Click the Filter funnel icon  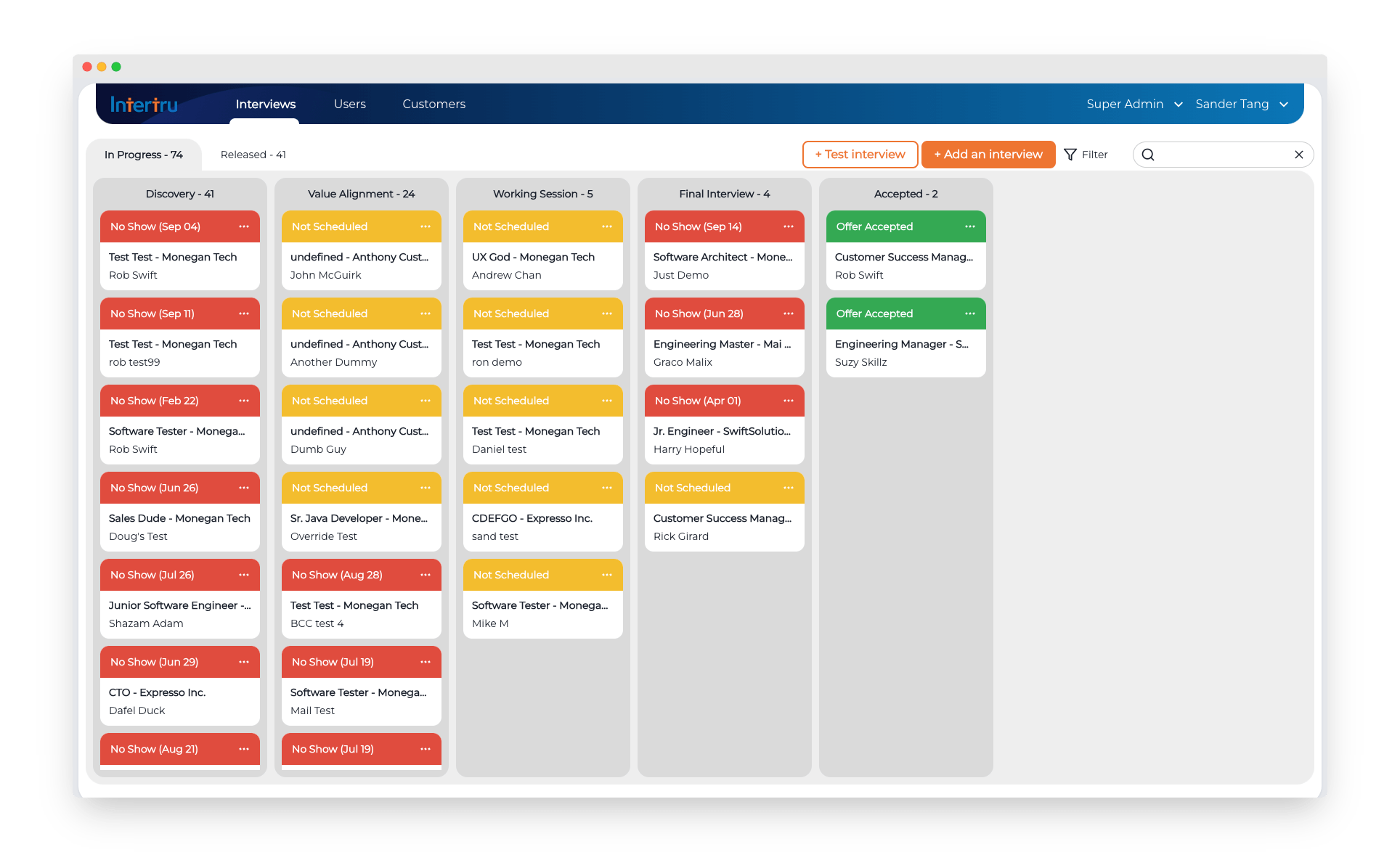(1070, 155)
